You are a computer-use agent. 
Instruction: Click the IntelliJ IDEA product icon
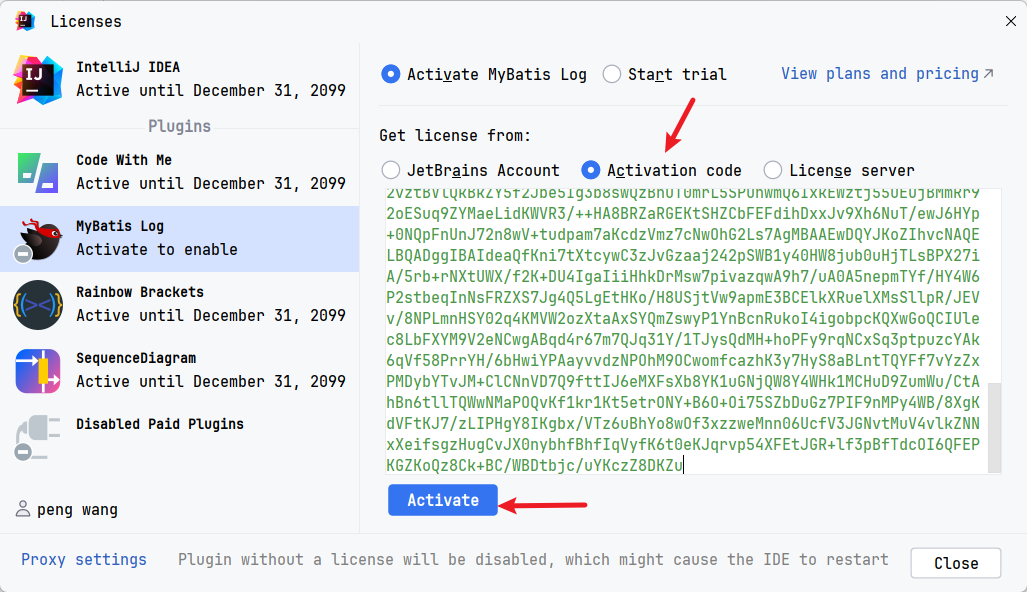coord(38,79)
